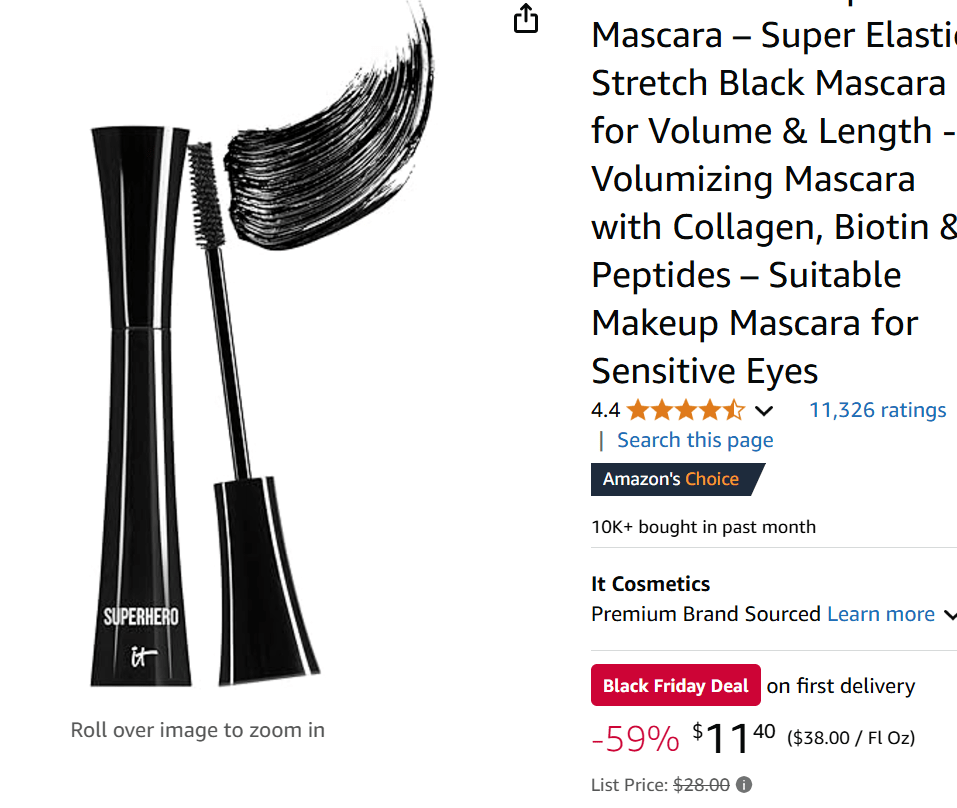Click the red Black Friday Deal badge
The height and width of the screenshot is (808, 957).
(675, 686)
